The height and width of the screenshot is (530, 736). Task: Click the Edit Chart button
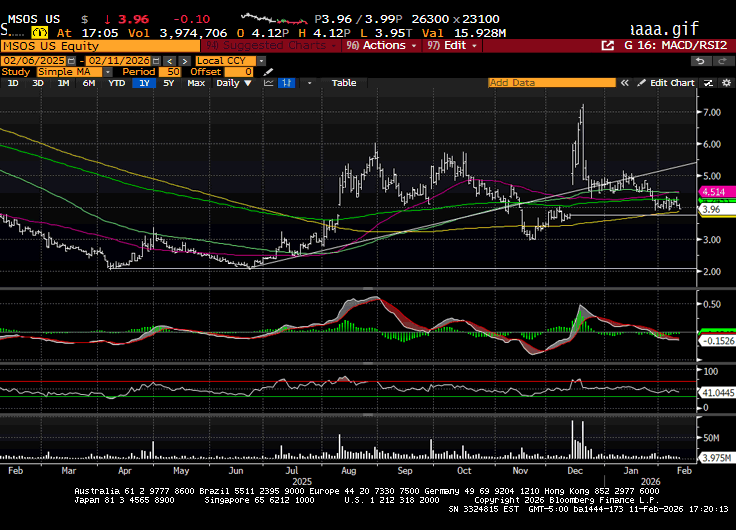[667, 83]
